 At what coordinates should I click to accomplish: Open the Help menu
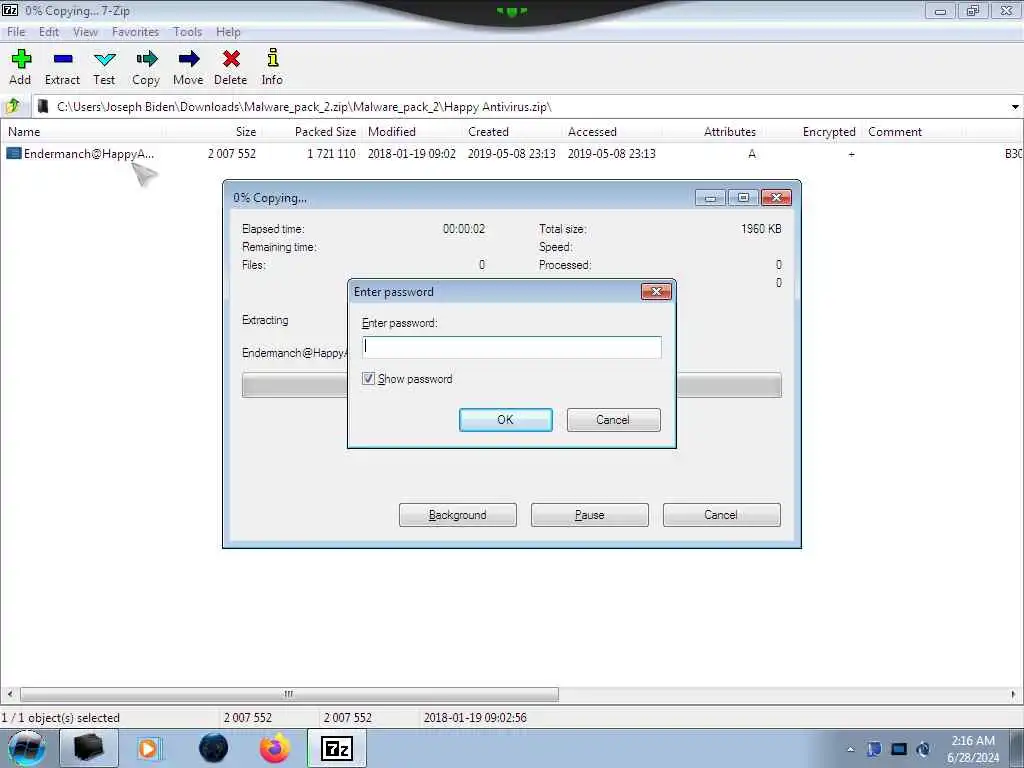tap(228, 32)
